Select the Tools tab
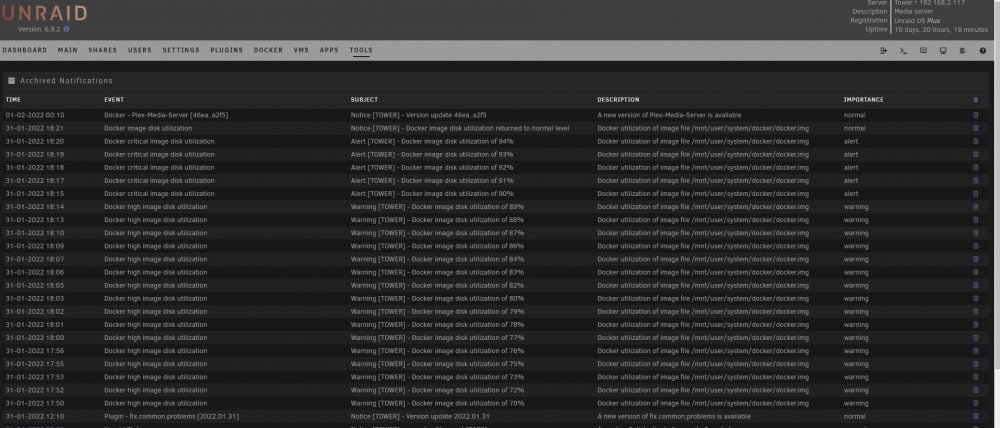Viewport: 1000px width, 428px height. click(361, 50)
